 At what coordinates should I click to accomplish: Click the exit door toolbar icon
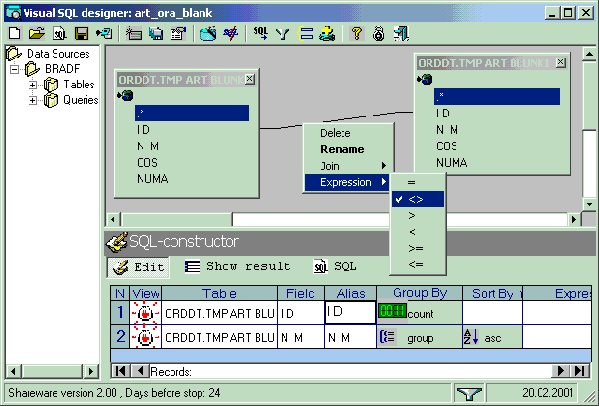click(401, 34)
